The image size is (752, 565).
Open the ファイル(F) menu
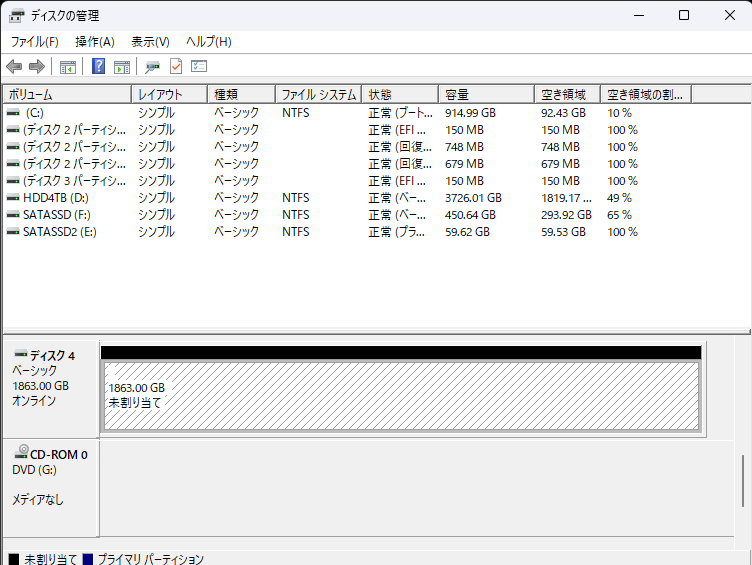(x=35, y=42)
